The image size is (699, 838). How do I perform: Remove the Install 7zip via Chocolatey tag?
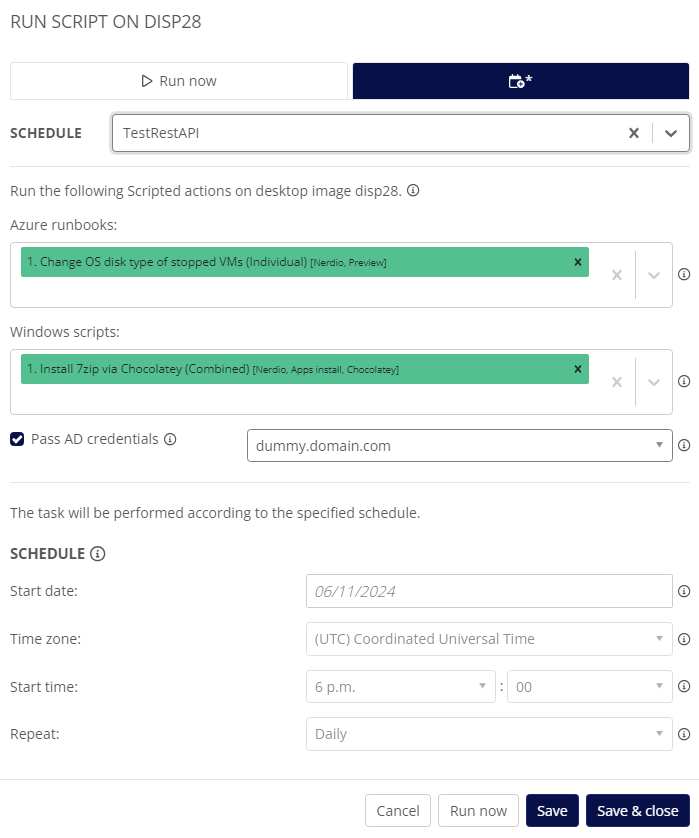(578, 369)
